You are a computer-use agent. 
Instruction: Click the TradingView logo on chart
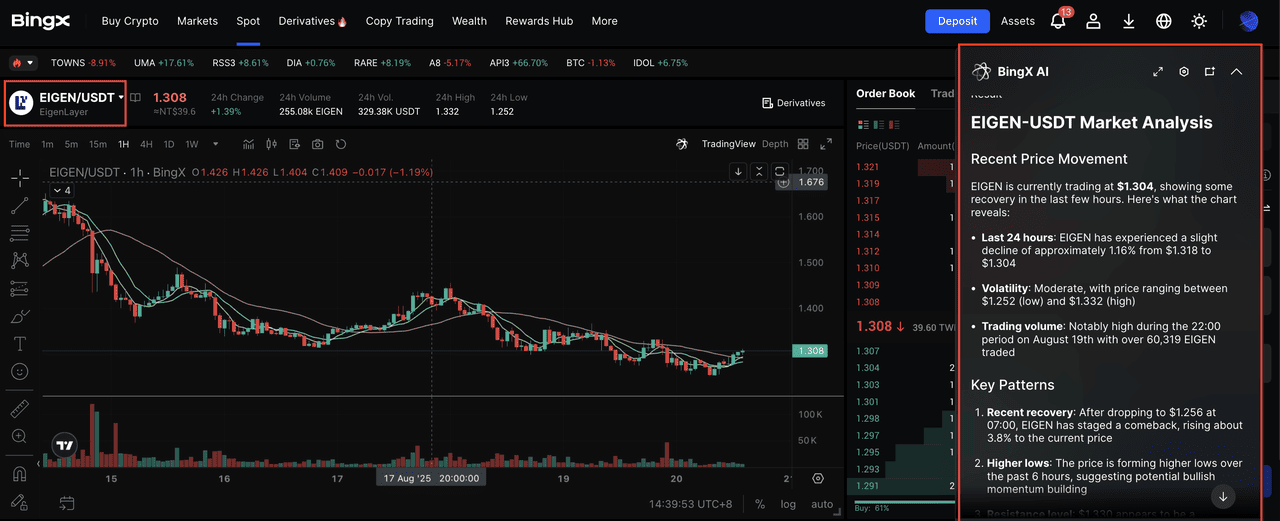pyautogui.click(x=65, y=445)
